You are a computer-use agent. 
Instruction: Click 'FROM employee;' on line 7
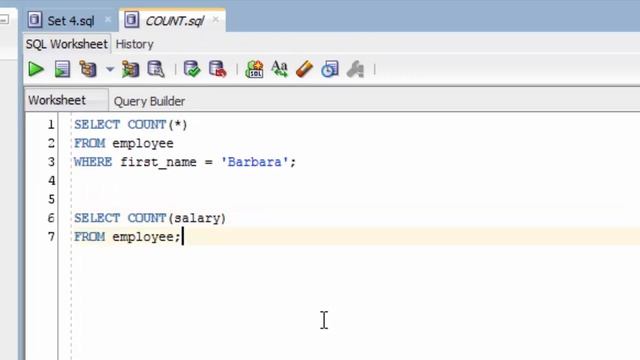(x=127, y=237)
